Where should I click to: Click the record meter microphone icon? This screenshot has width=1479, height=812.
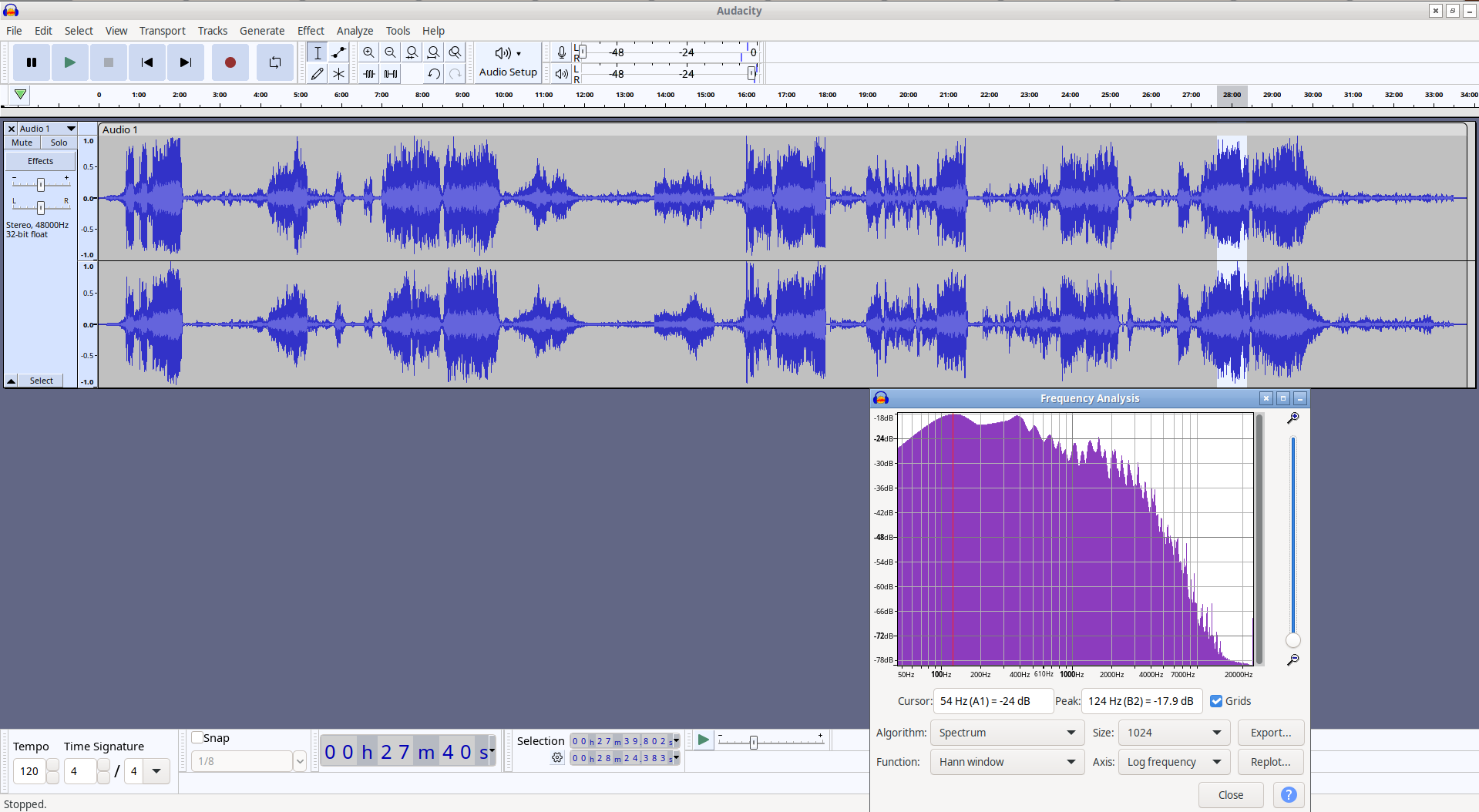pos(562,52)
